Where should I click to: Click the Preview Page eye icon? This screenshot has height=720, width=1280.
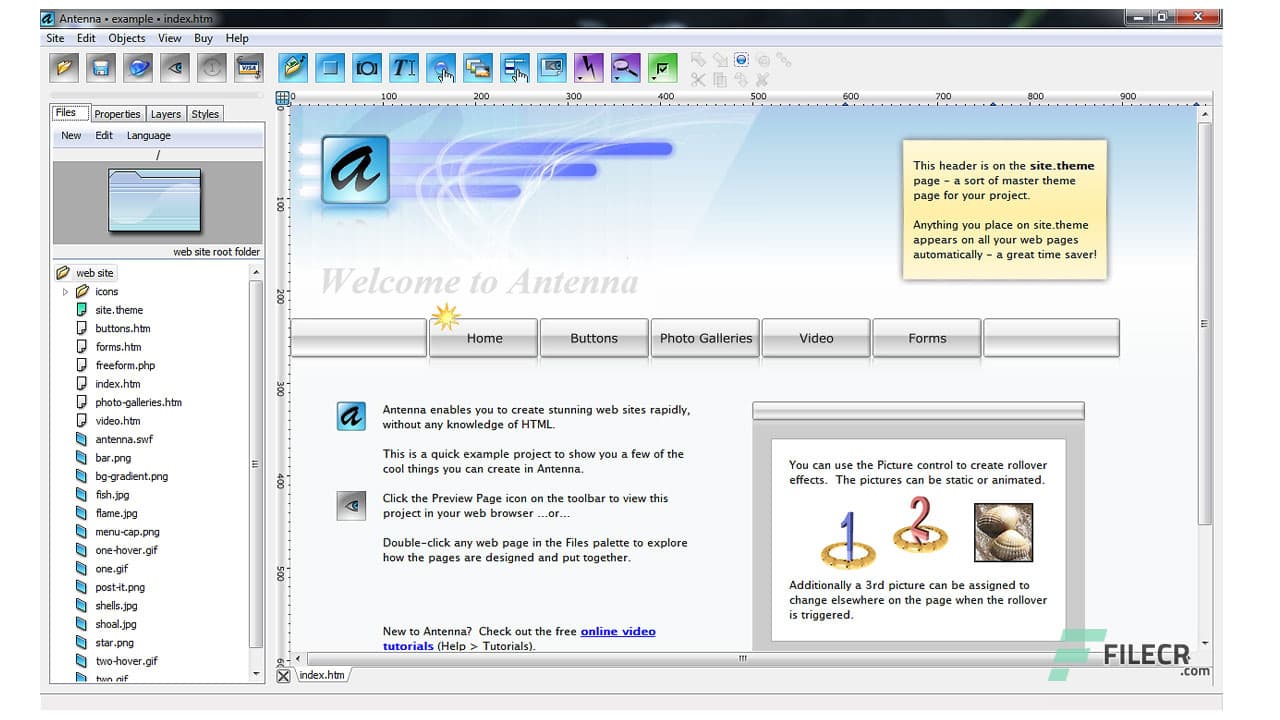[x=175, y=67]
